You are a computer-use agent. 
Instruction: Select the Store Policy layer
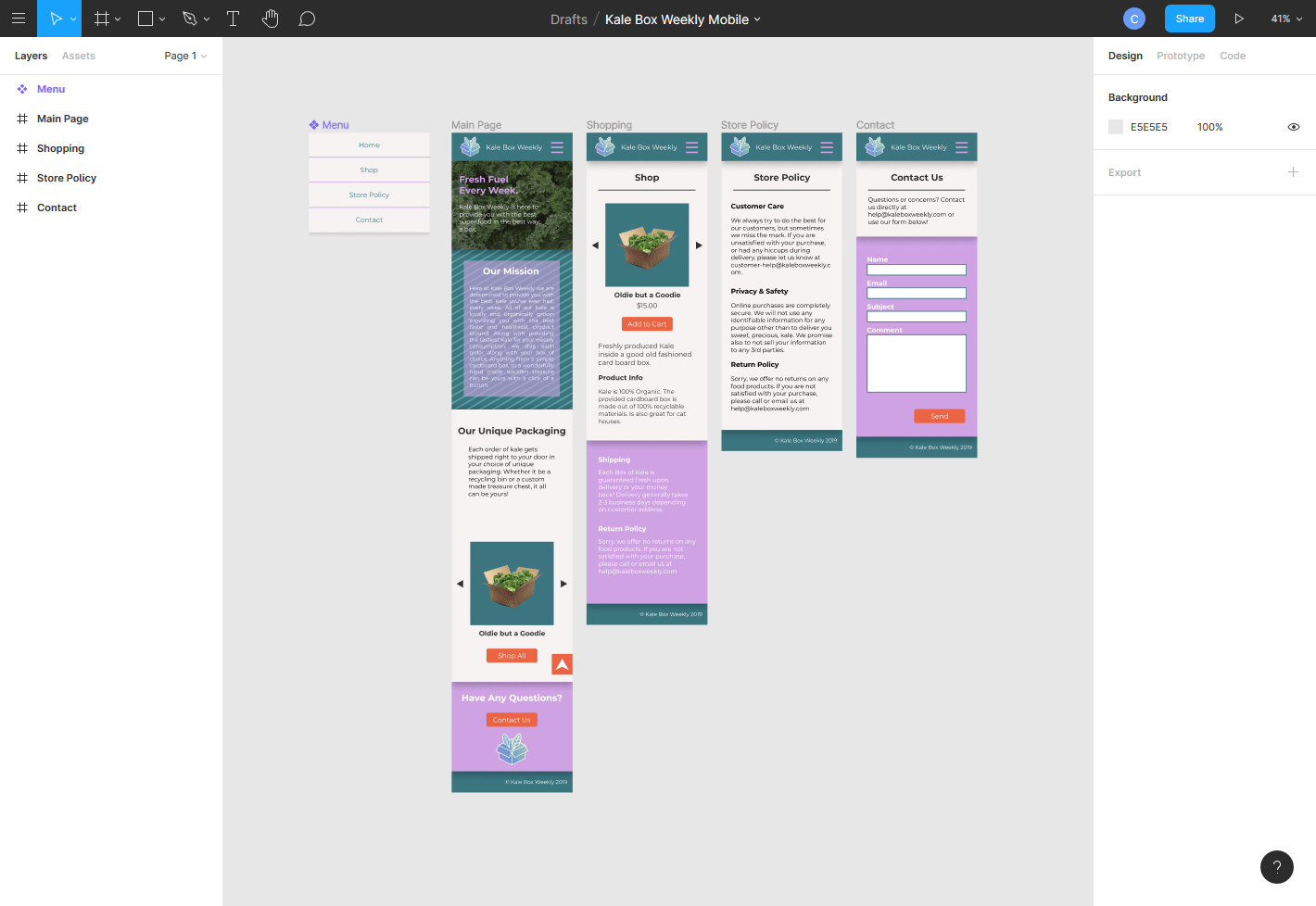(67, 178)
